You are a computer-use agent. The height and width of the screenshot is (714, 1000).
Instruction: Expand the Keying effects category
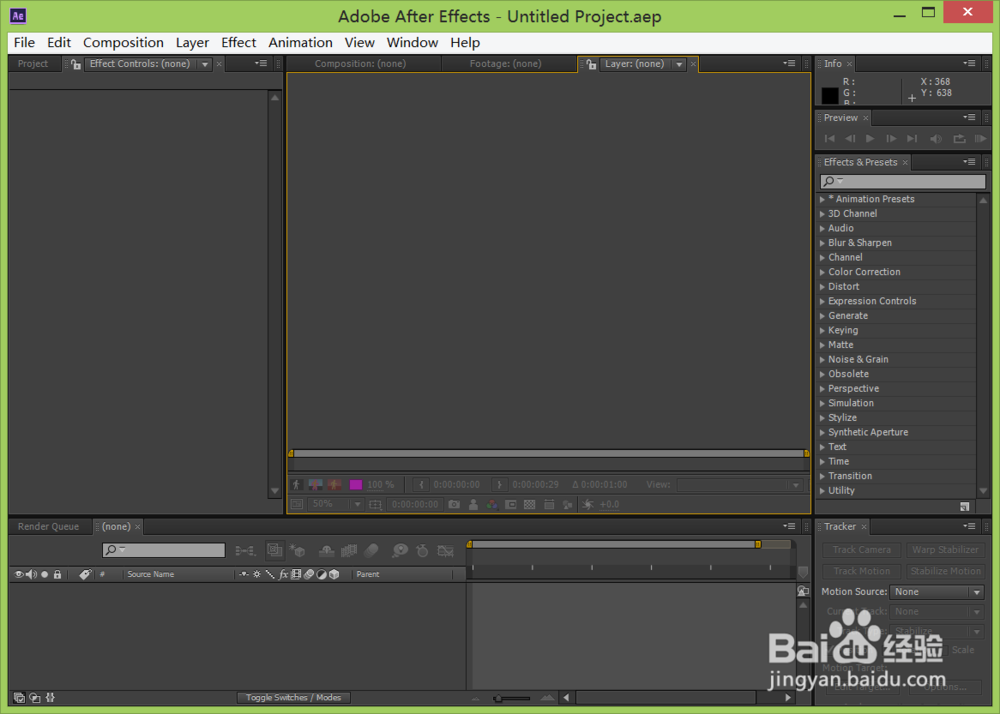(822, 330)
